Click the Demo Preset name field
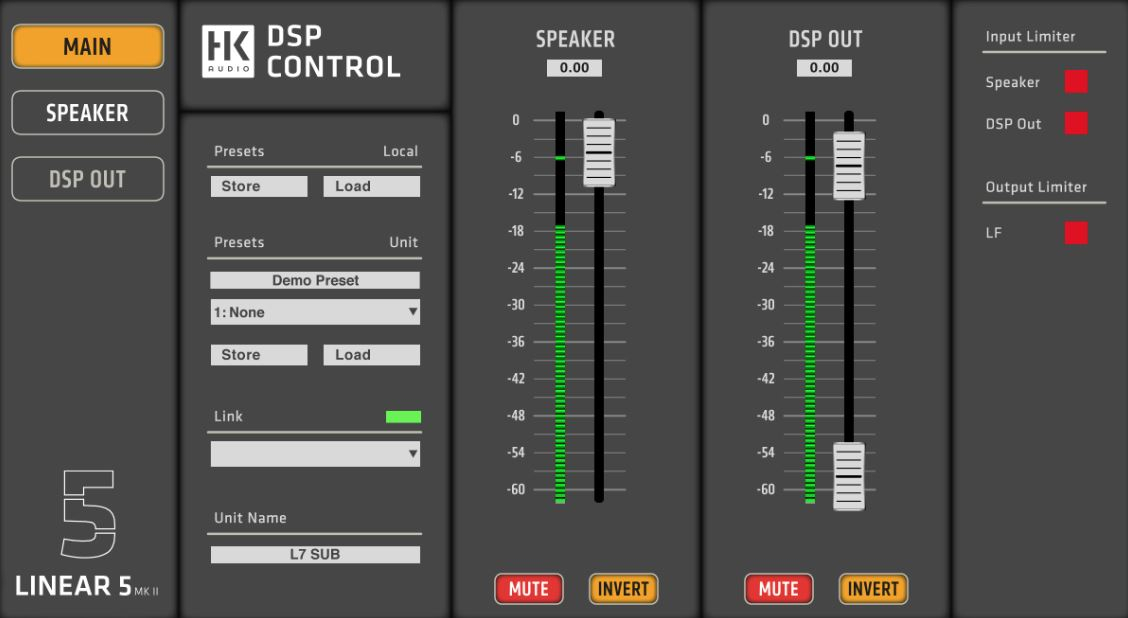This screenshot has height=618, width=1128. tap(315, 281)
